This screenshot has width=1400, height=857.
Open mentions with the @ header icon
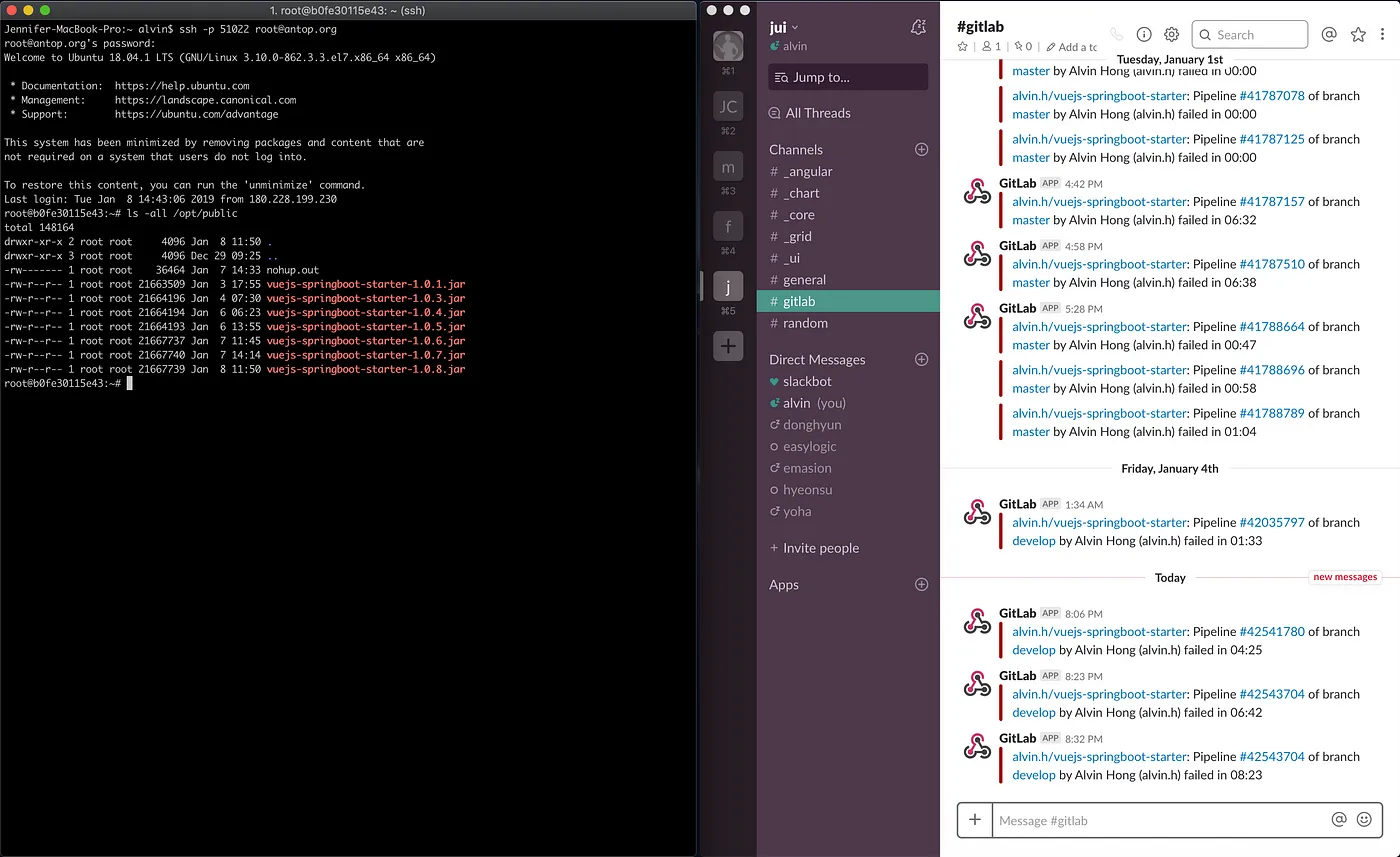(x=1329, y=34)
